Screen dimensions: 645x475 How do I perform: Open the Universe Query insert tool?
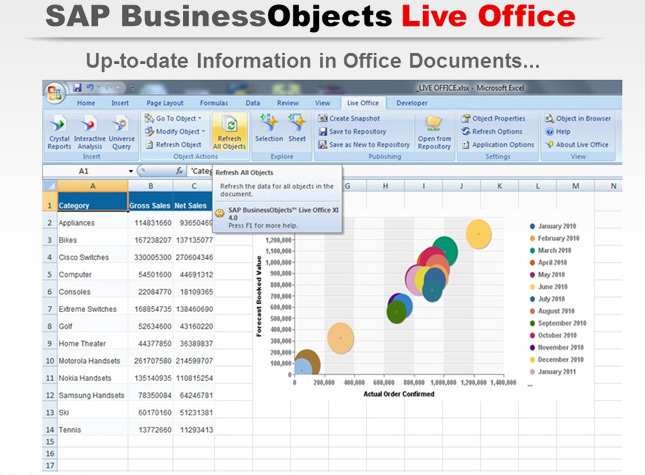[121, 132]
